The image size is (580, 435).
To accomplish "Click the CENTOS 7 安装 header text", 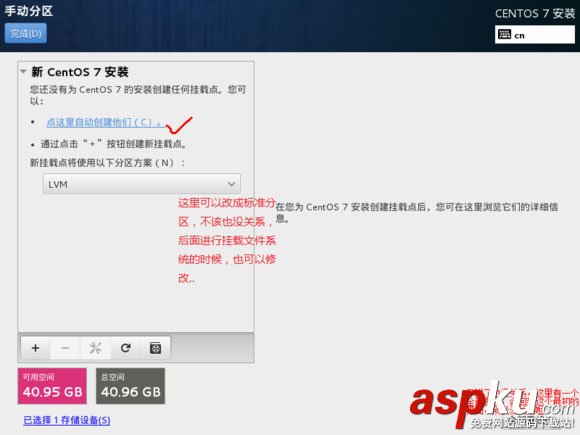I will point(535,14).
